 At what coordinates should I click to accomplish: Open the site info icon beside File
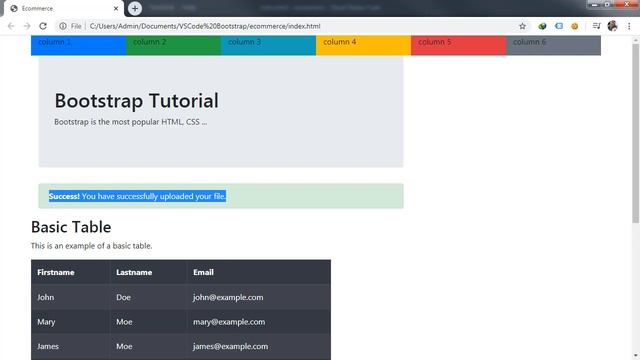click(62, 26)
